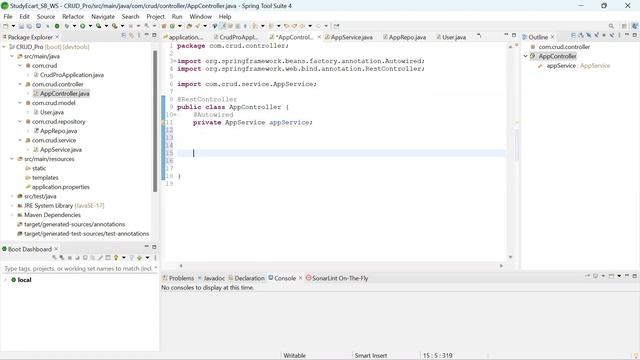Click the green Run toolbar icon

point(82,26)
